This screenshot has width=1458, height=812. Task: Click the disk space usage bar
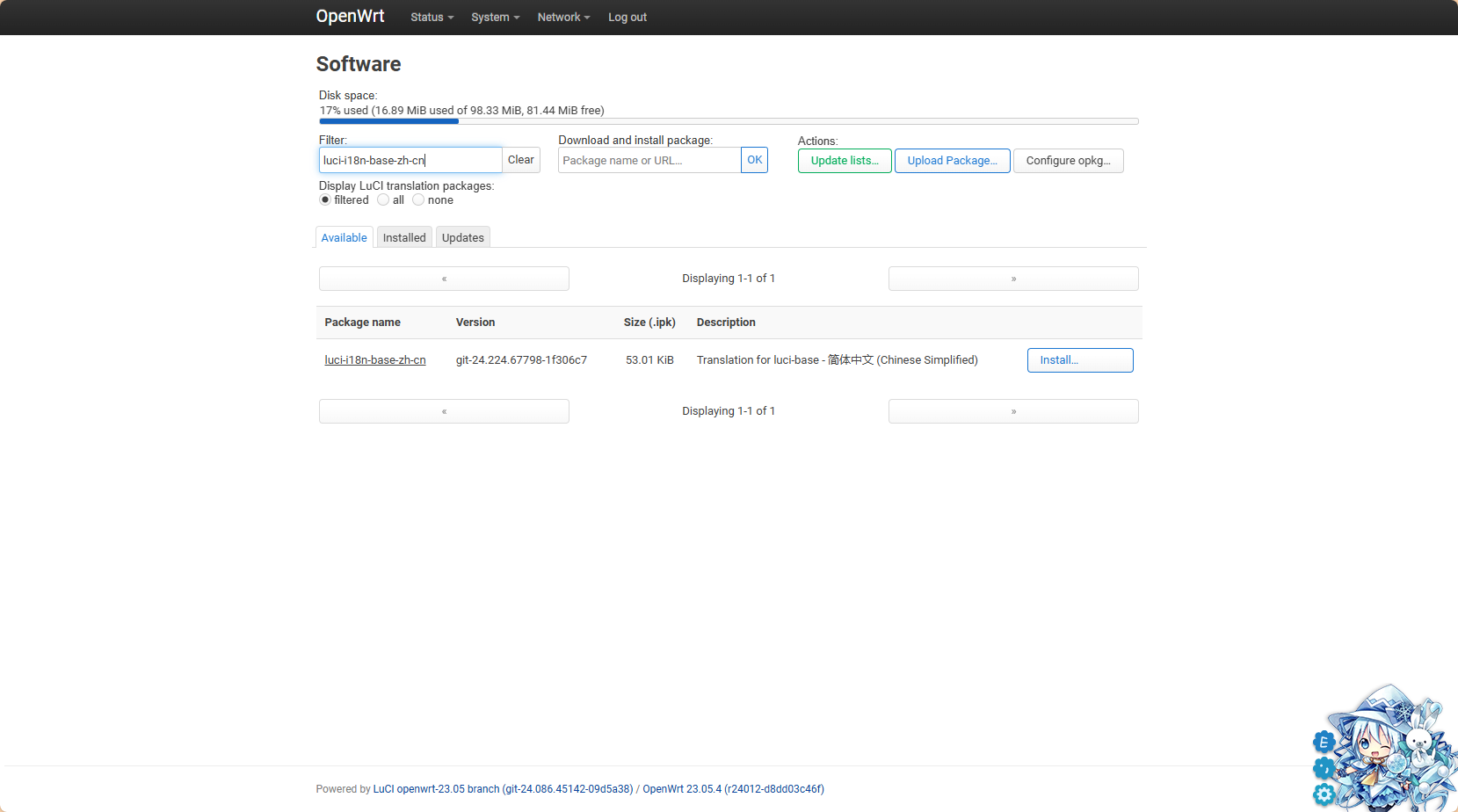pyautogui.click(x=729, y=121)
